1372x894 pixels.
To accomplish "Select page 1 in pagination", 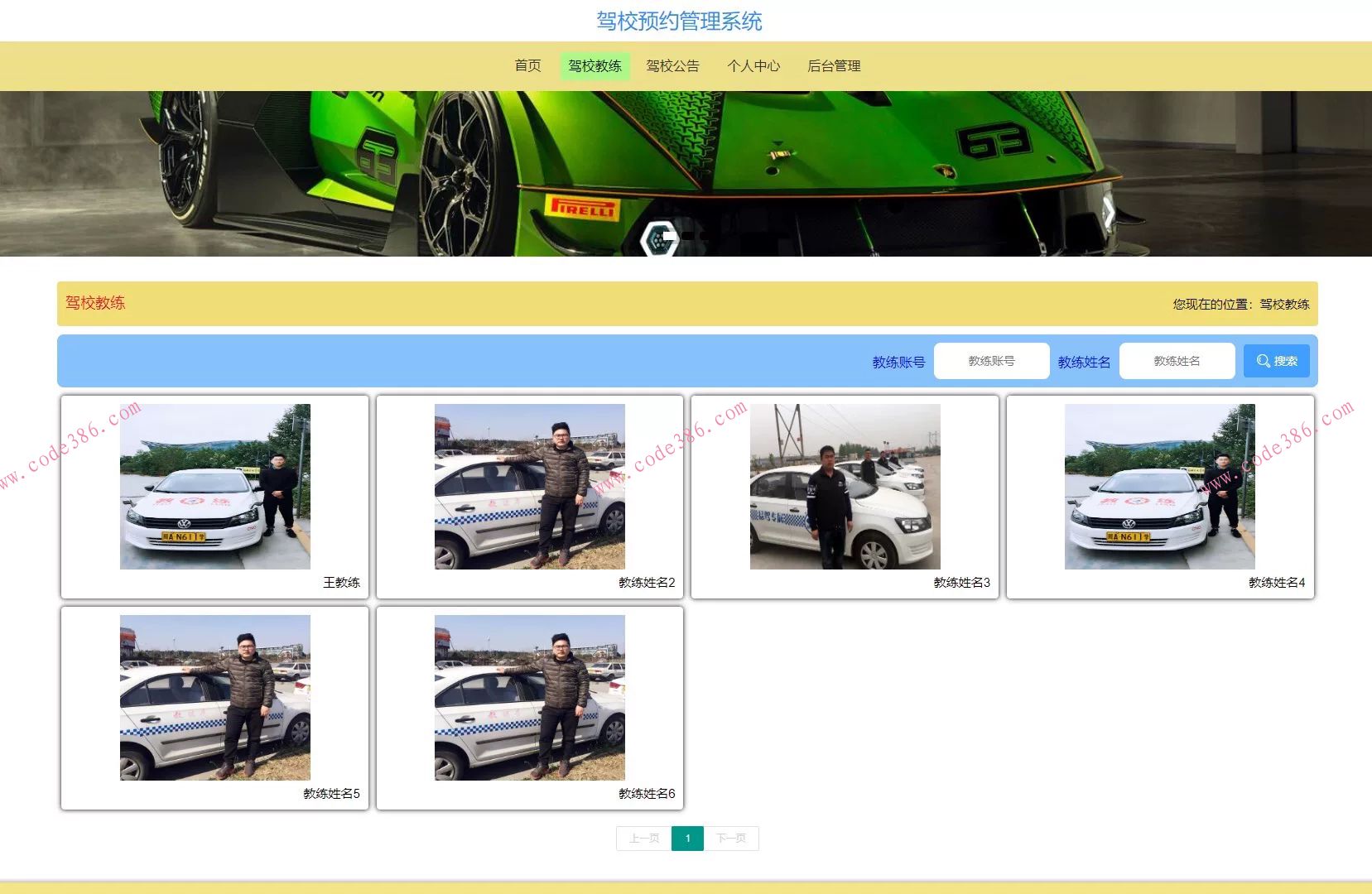I will (x=687, y=839).
